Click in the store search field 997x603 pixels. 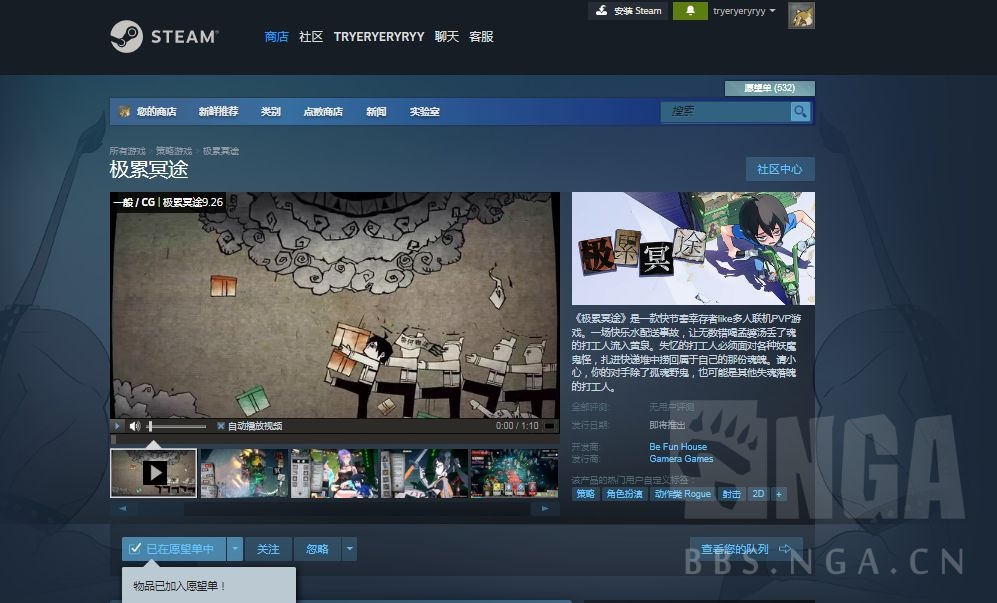pos(725,112)
